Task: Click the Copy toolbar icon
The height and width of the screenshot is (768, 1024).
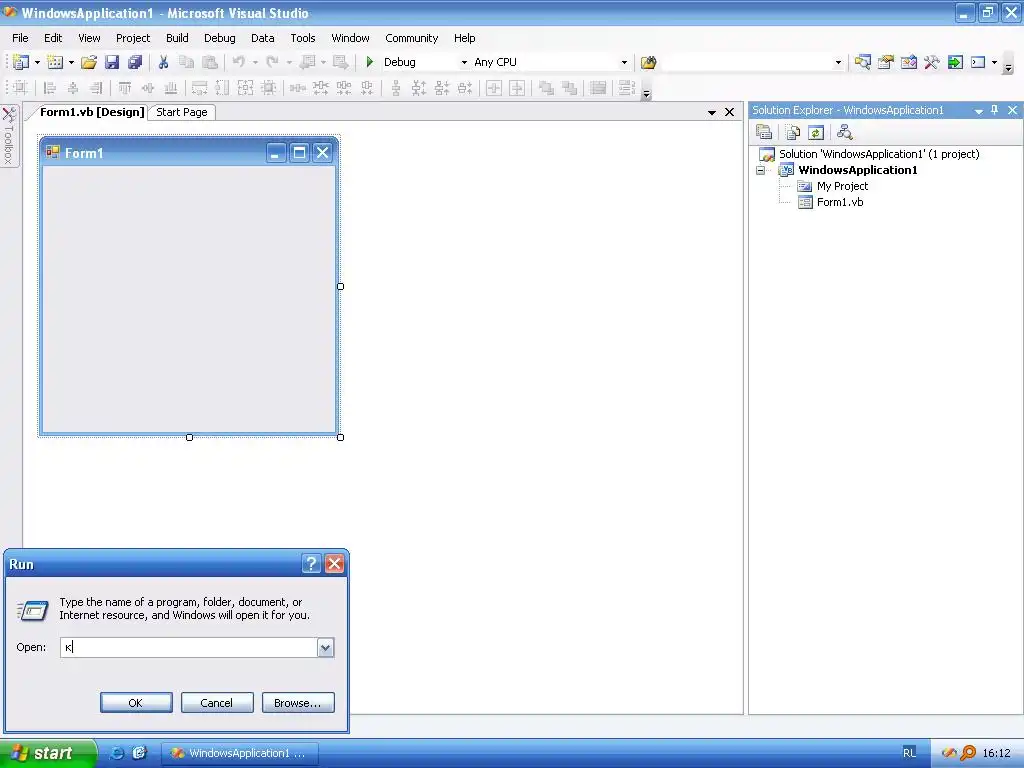Action: 186,62
